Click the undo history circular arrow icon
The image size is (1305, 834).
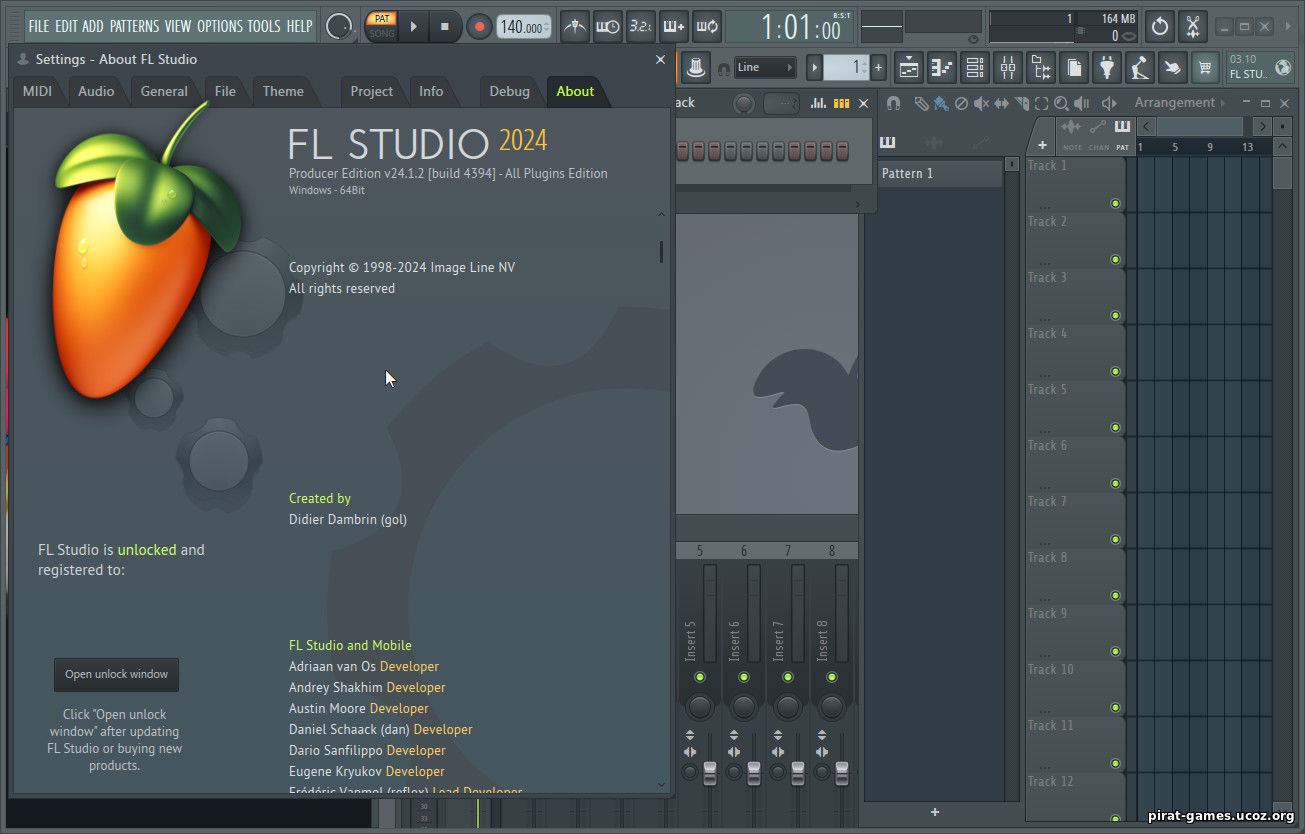(x=1160, y=27)
